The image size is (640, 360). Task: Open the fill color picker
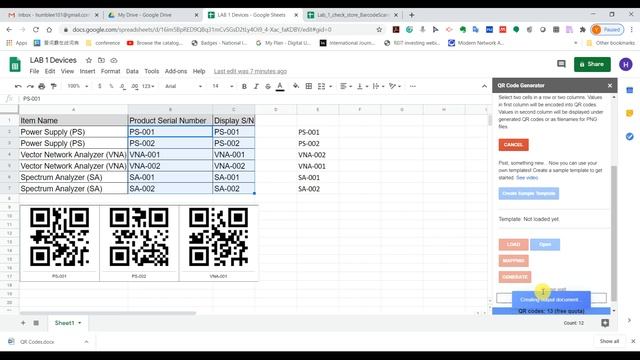[x=296, y=86]
